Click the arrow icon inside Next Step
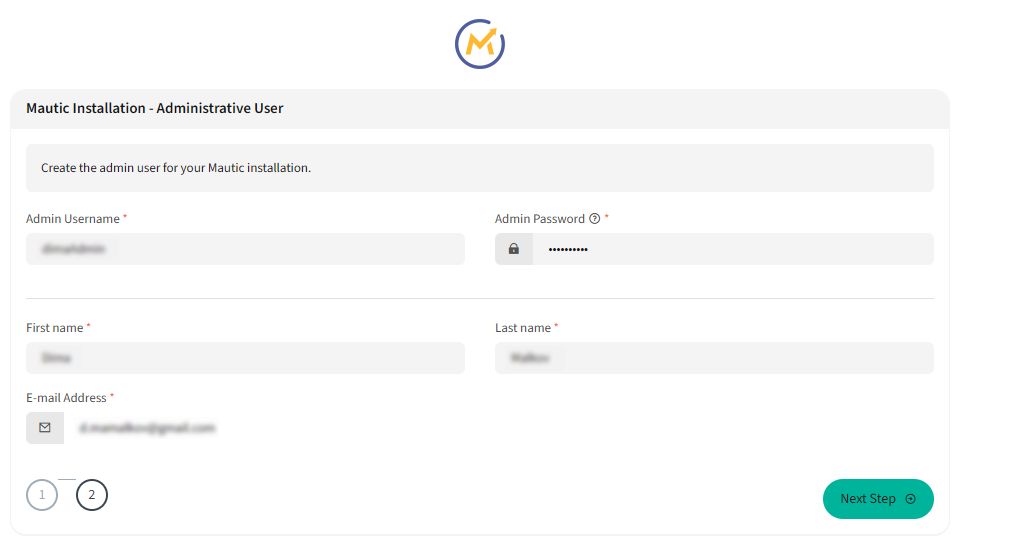The image size is (1027, 536). tap(910, 499)
